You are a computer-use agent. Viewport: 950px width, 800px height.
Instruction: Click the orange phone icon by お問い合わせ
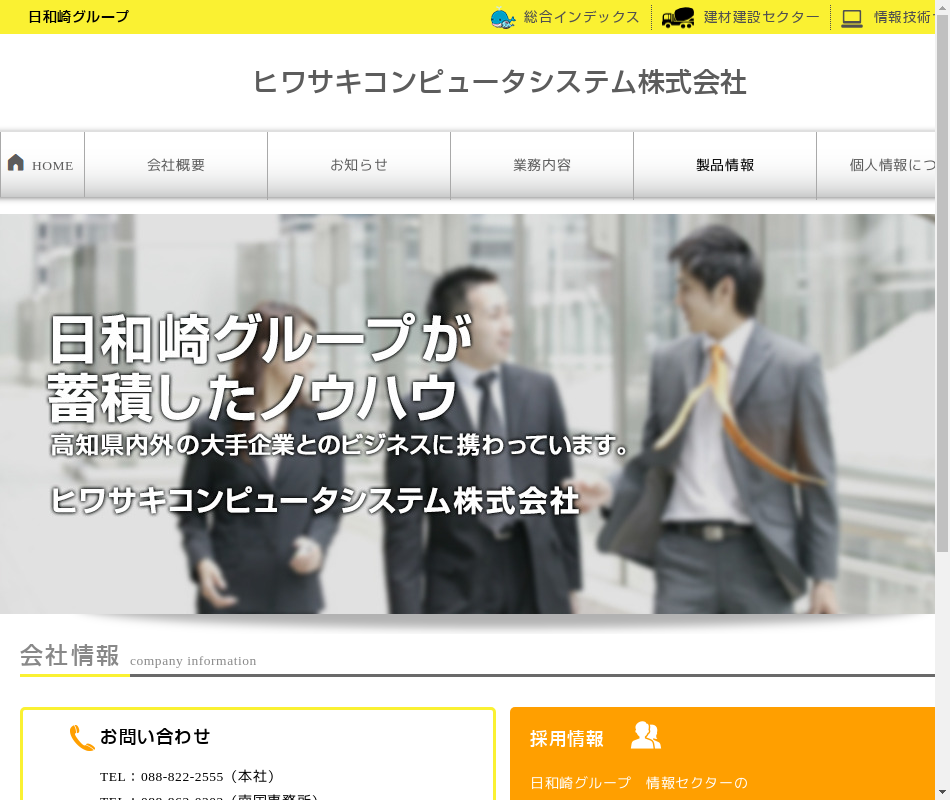(x=82, y=738)
